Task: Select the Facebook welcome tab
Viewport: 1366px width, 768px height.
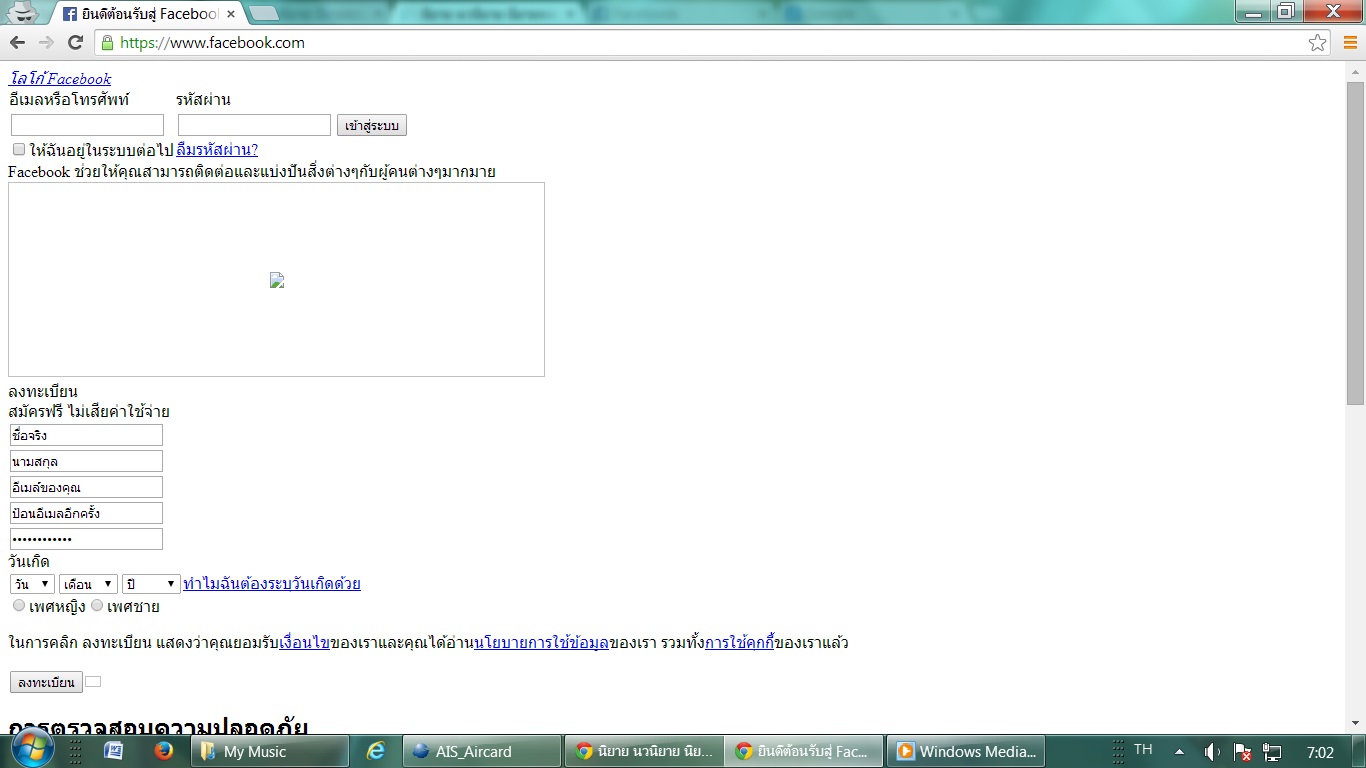Action: (x=147, y=14)
